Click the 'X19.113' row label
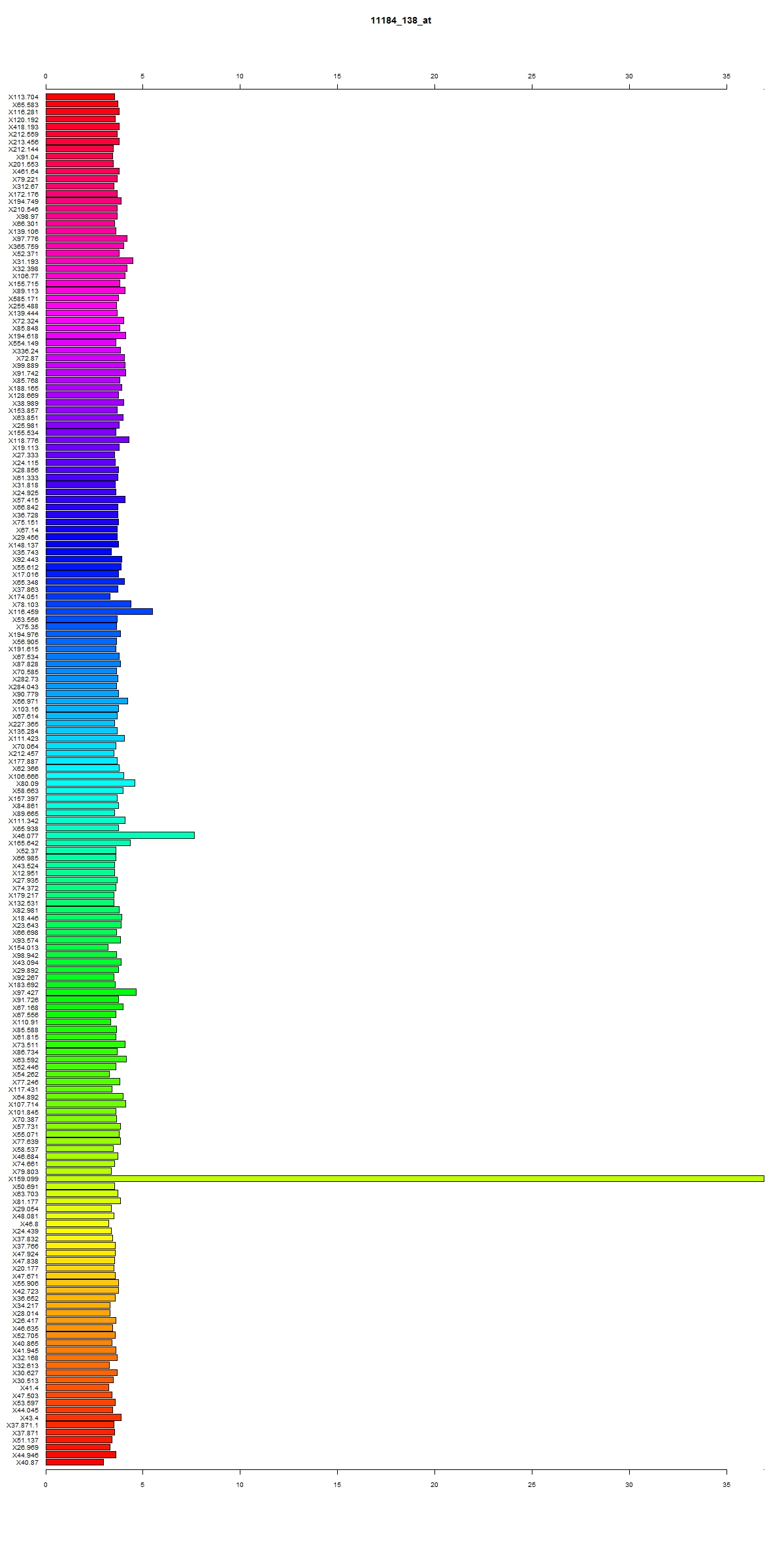Viewport: 784px width, 1568px height. [x=25, y=448]
